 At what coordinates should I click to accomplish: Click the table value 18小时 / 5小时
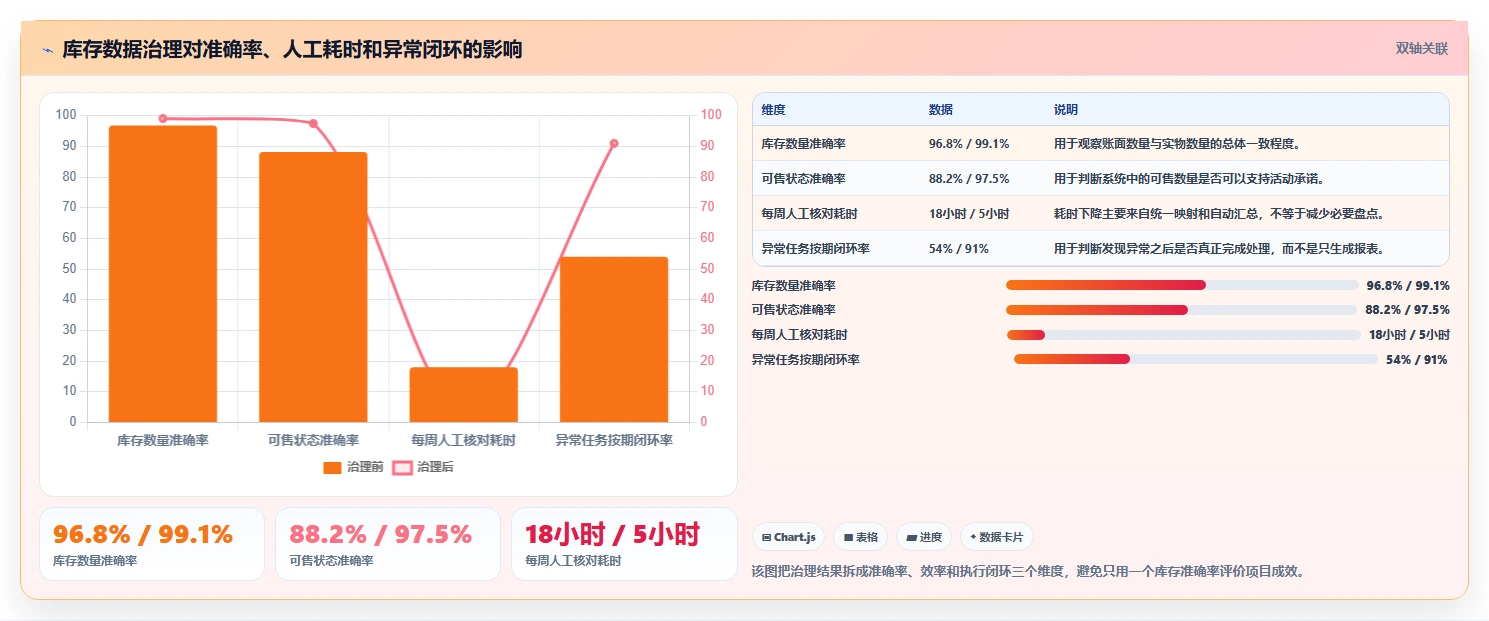point(969,214)
